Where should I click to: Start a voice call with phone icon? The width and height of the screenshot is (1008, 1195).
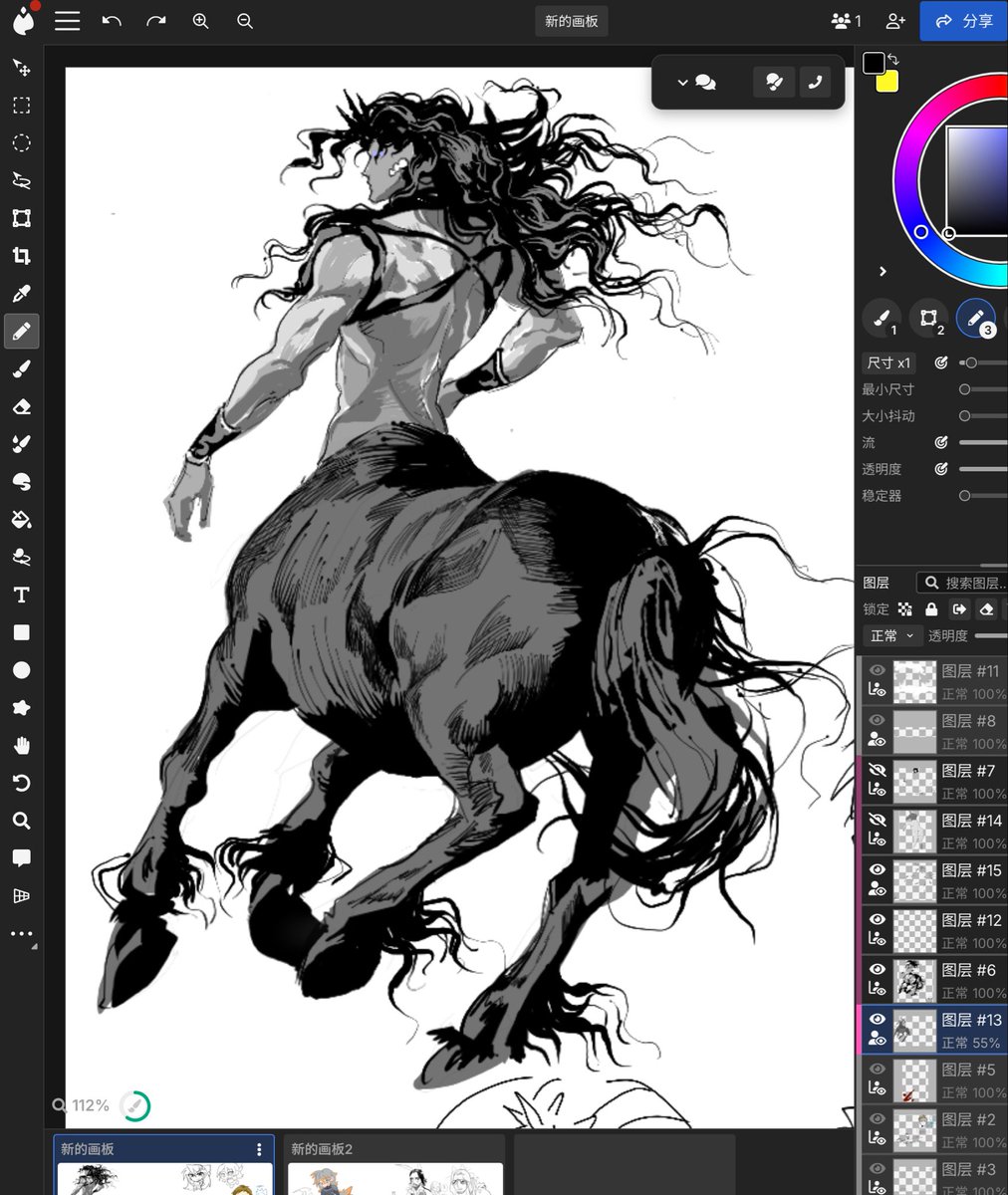(815, 83)
